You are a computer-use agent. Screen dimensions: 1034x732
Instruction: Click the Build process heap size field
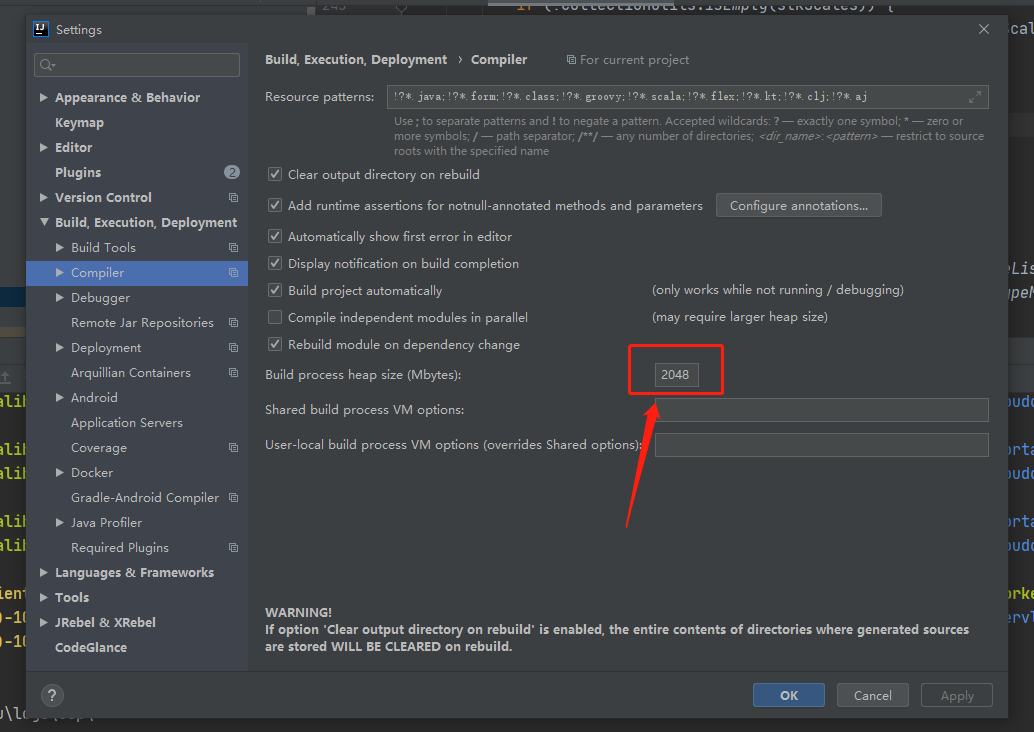click(x=676, y=375)
